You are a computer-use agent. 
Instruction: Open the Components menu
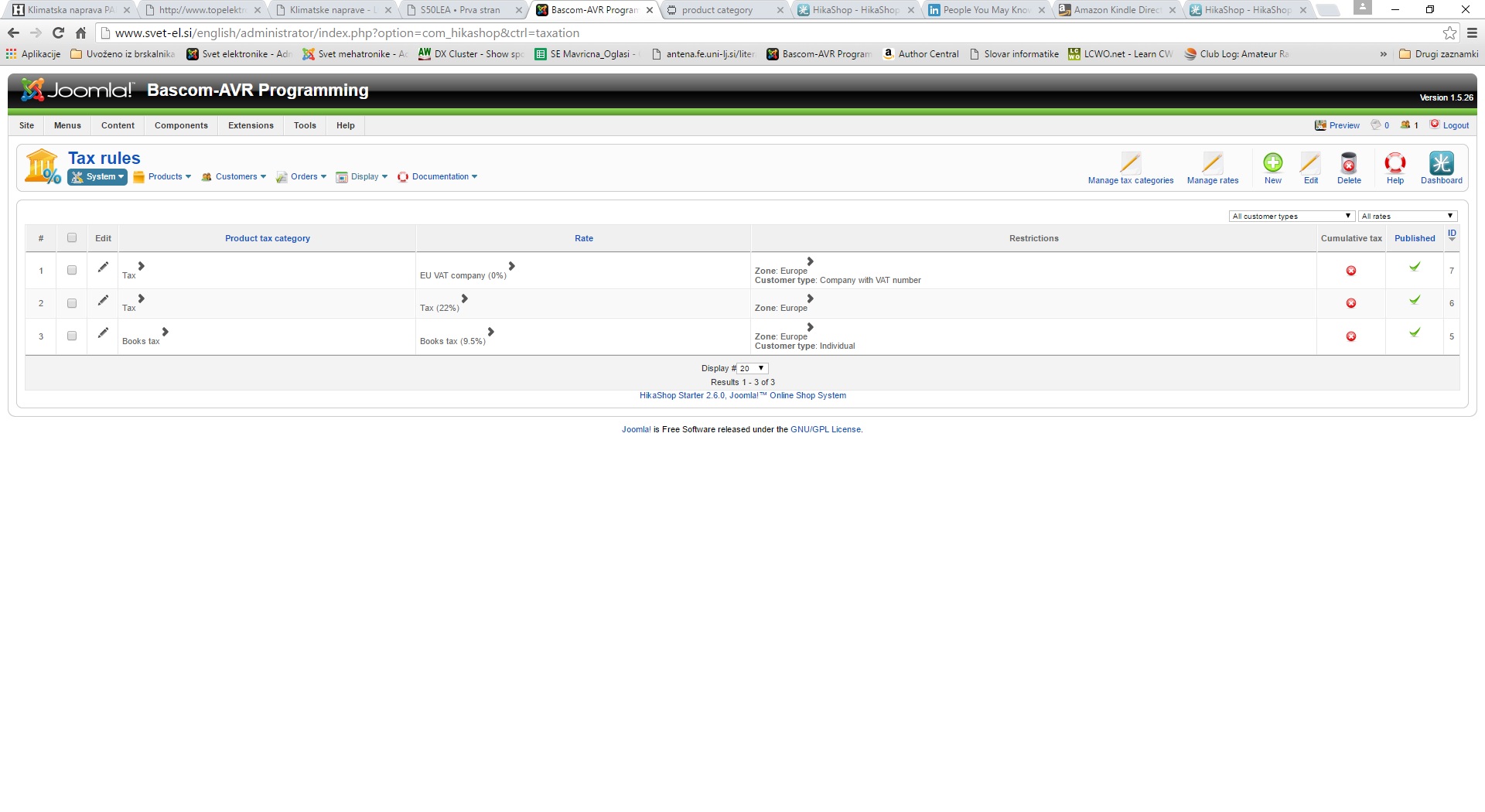tap(181, 125)
